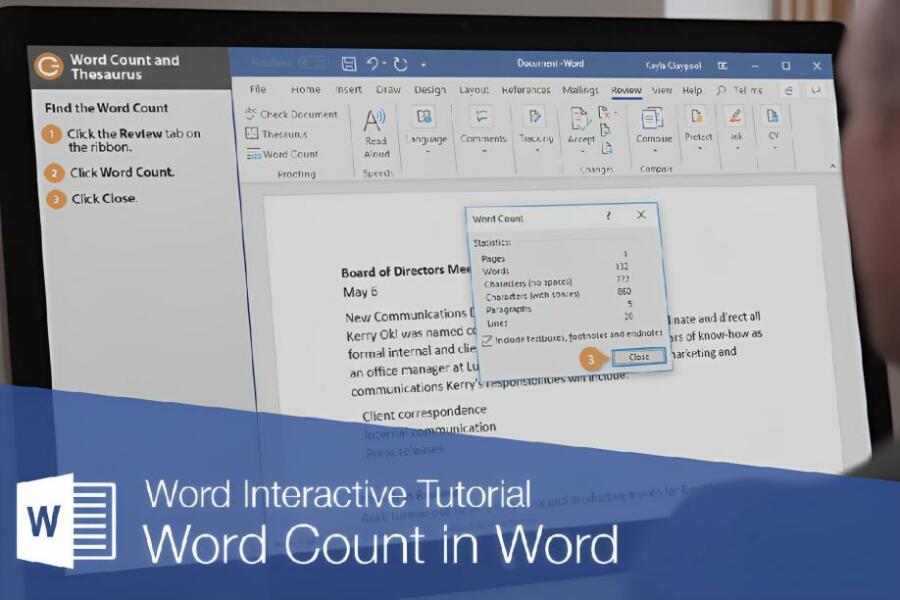Run Check Document in Proofing group
This screenshot has width=900, height=600.
coord(291,114)
